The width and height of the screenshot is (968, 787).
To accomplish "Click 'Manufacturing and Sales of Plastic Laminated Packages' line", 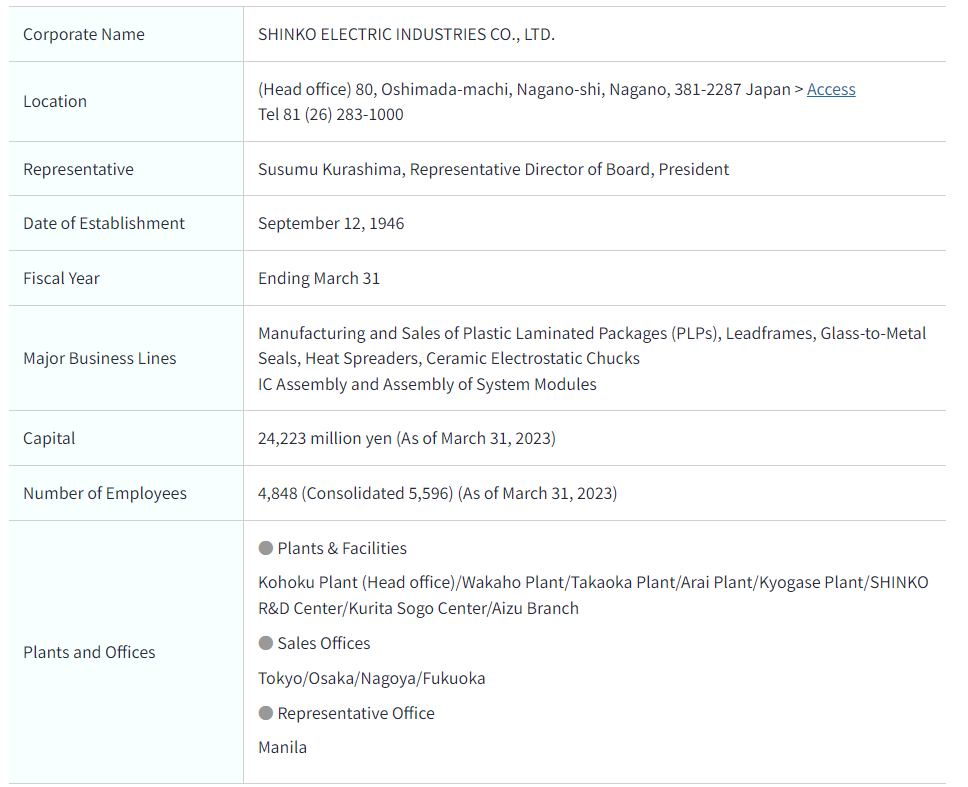I will 592,333.
